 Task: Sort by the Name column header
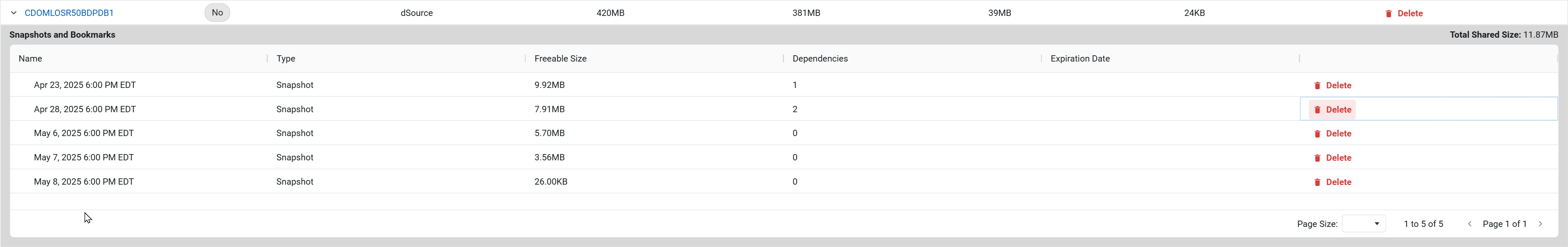tap(31, 59)
